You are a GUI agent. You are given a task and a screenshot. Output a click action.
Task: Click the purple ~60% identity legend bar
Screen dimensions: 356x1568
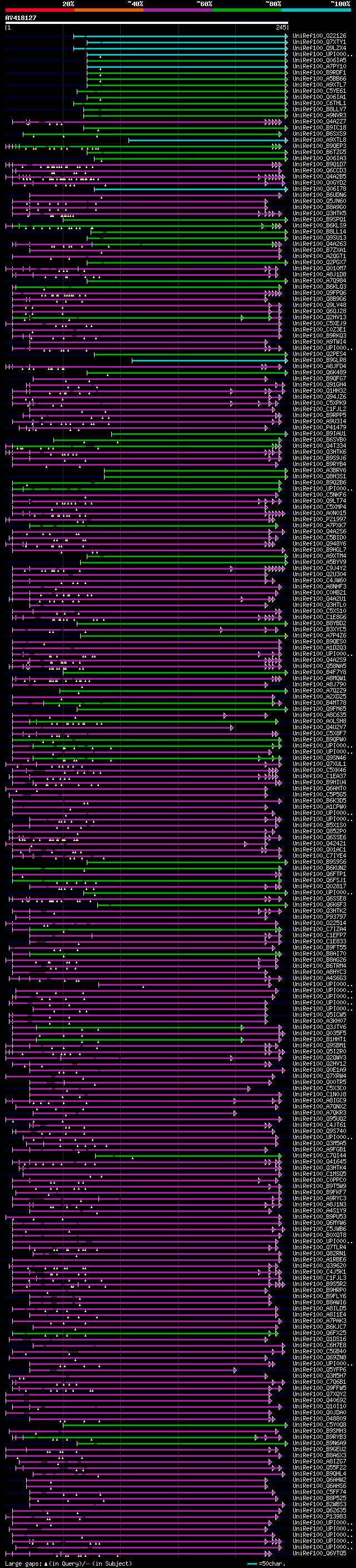(x=179, y=10)
